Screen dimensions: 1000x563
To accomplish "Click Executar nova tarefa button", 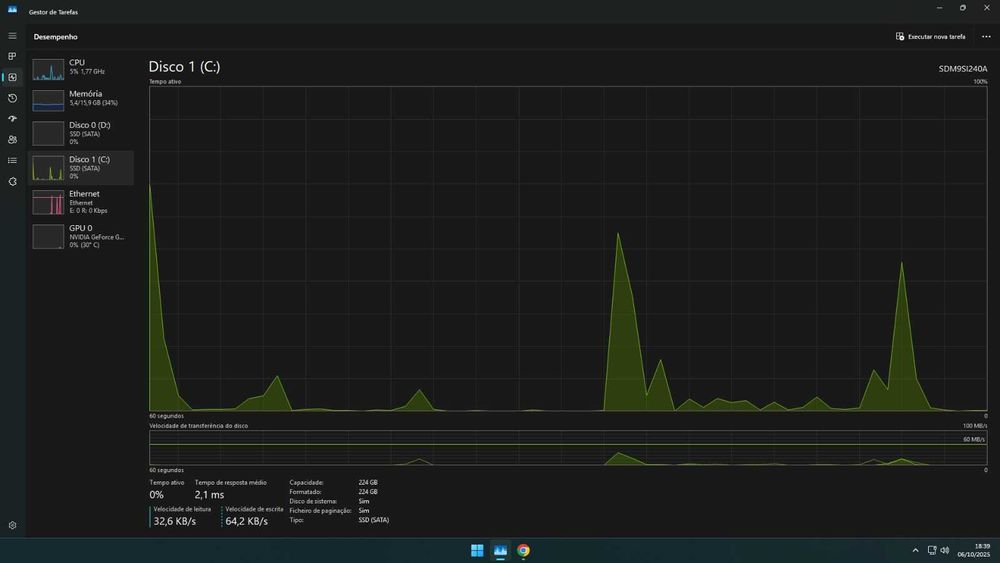I will 930,37.
